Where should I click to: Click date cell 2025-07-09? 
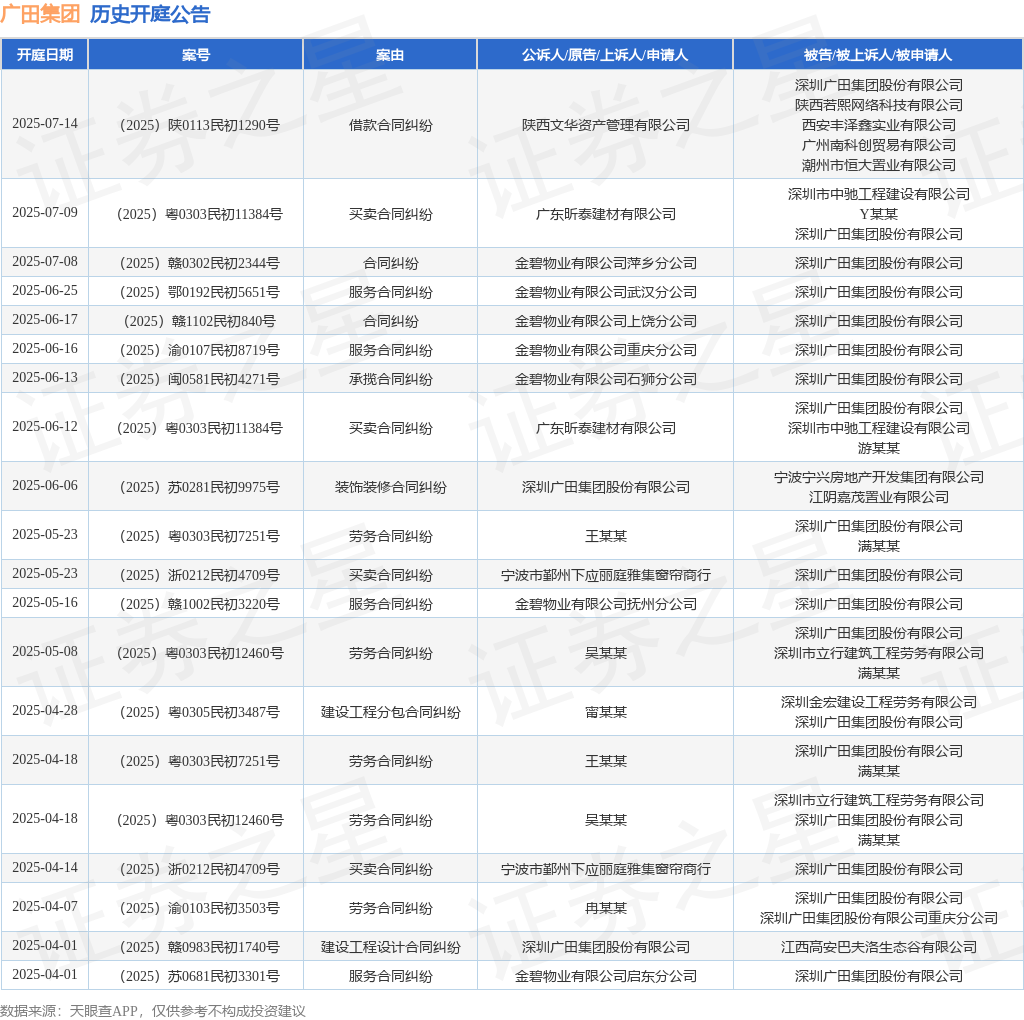[x=44, y=212]
